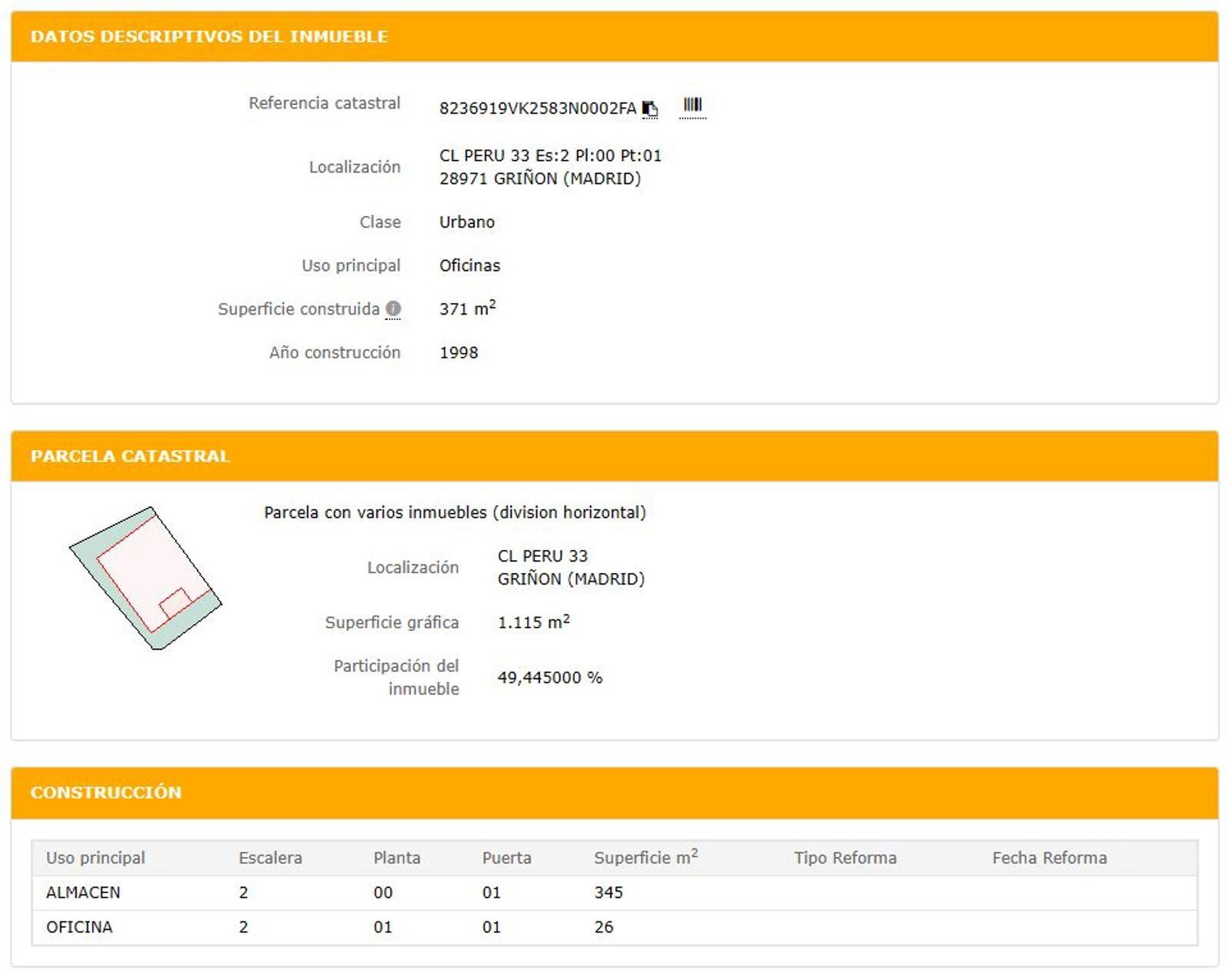Copy the cadastral reference with the copy icon
1231x980 pixels.
[x=650, y=109]
